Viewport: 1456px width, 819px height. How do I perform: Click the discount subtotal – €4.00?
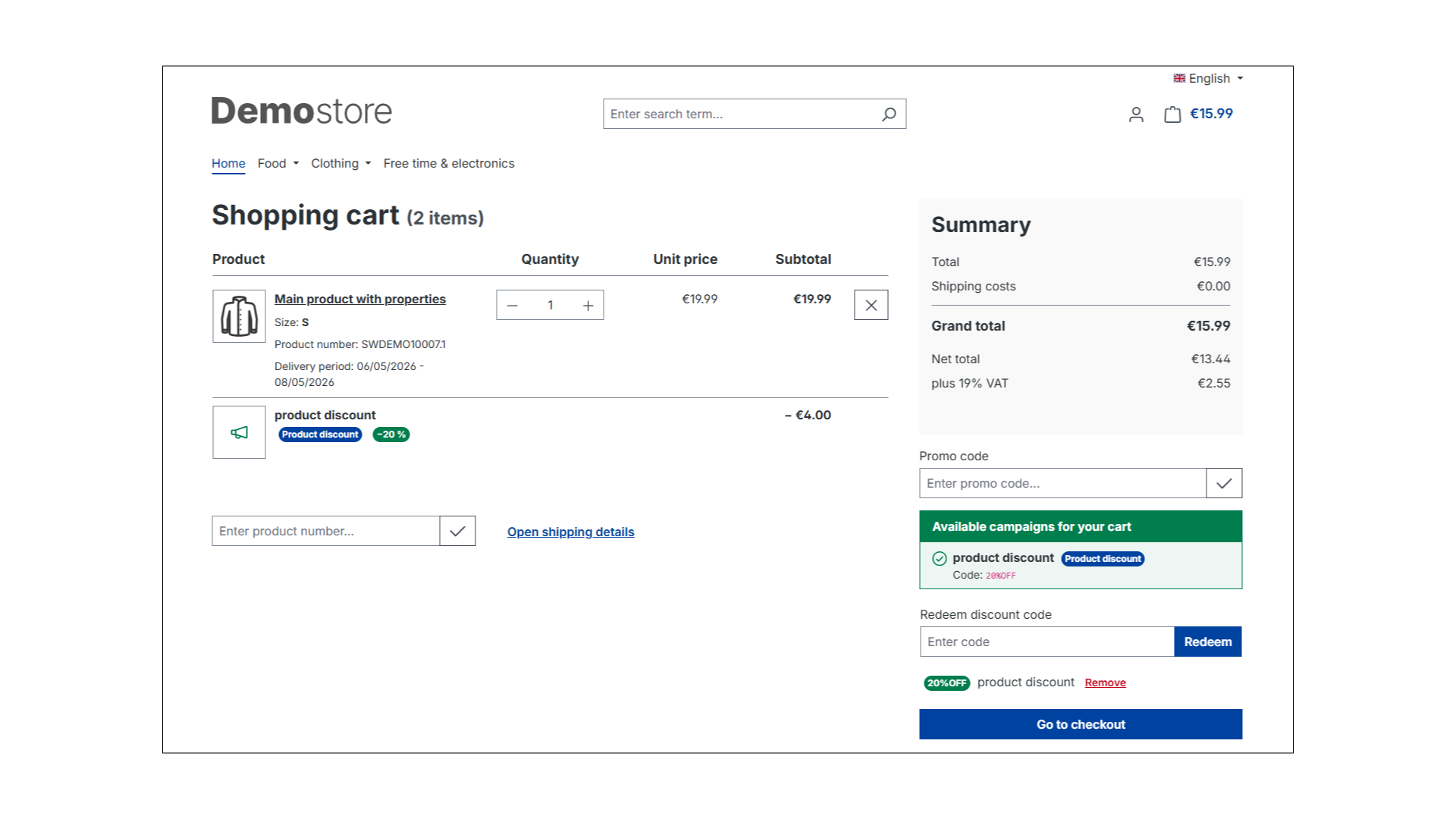point(808,415)
